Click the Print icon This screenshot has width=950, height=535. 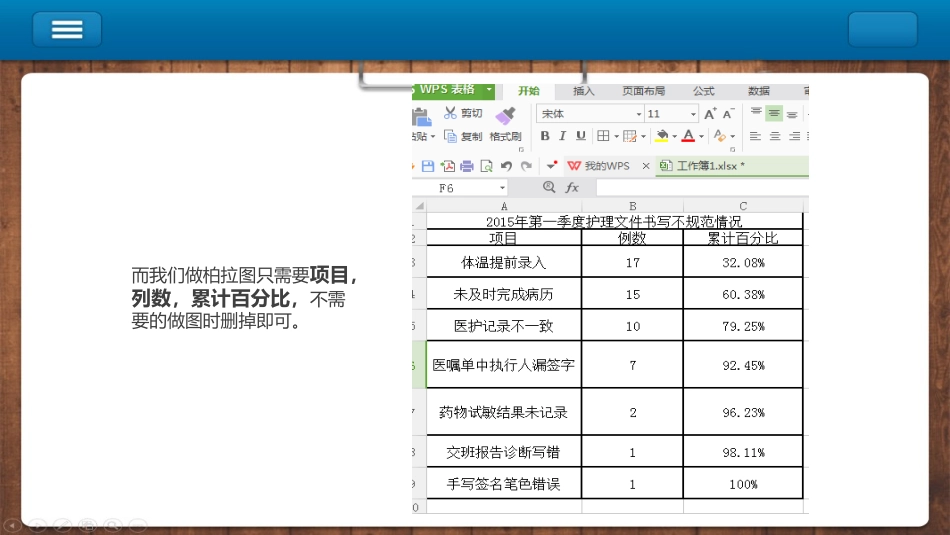(467, 165)
